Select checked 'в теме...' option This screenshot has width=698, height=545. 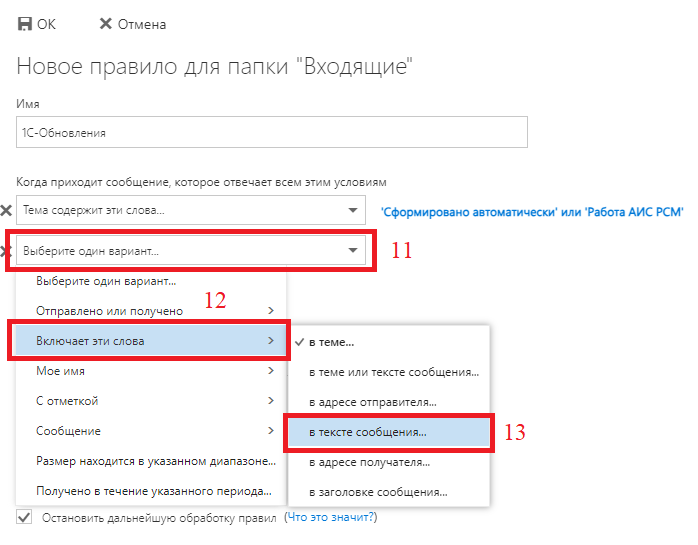point(331,342)
